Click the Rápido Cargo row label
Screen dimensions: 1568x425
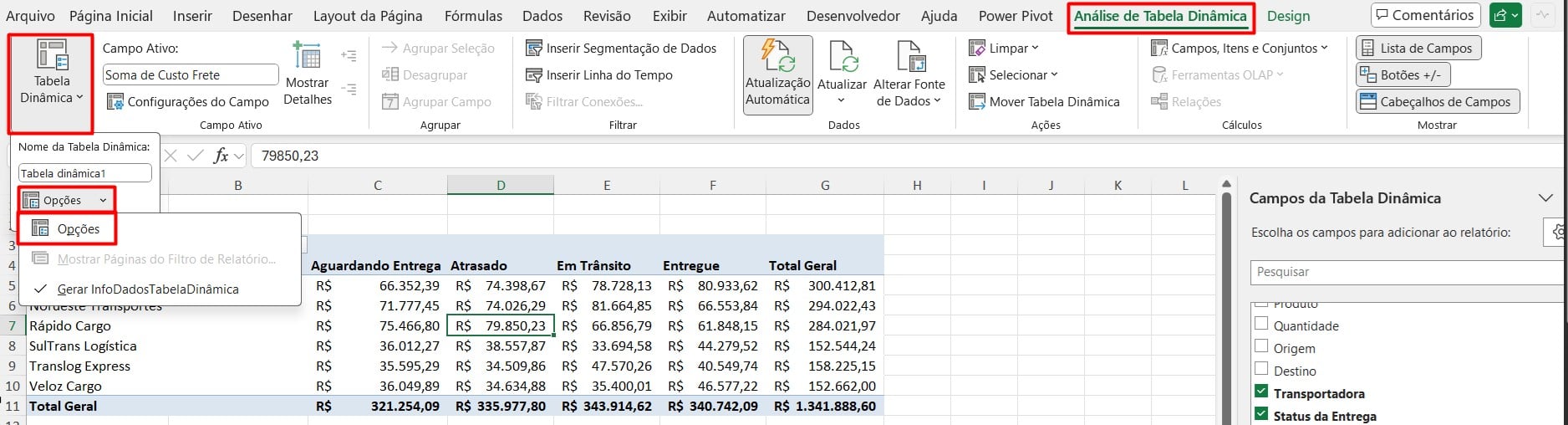click(x=70, y=325)
